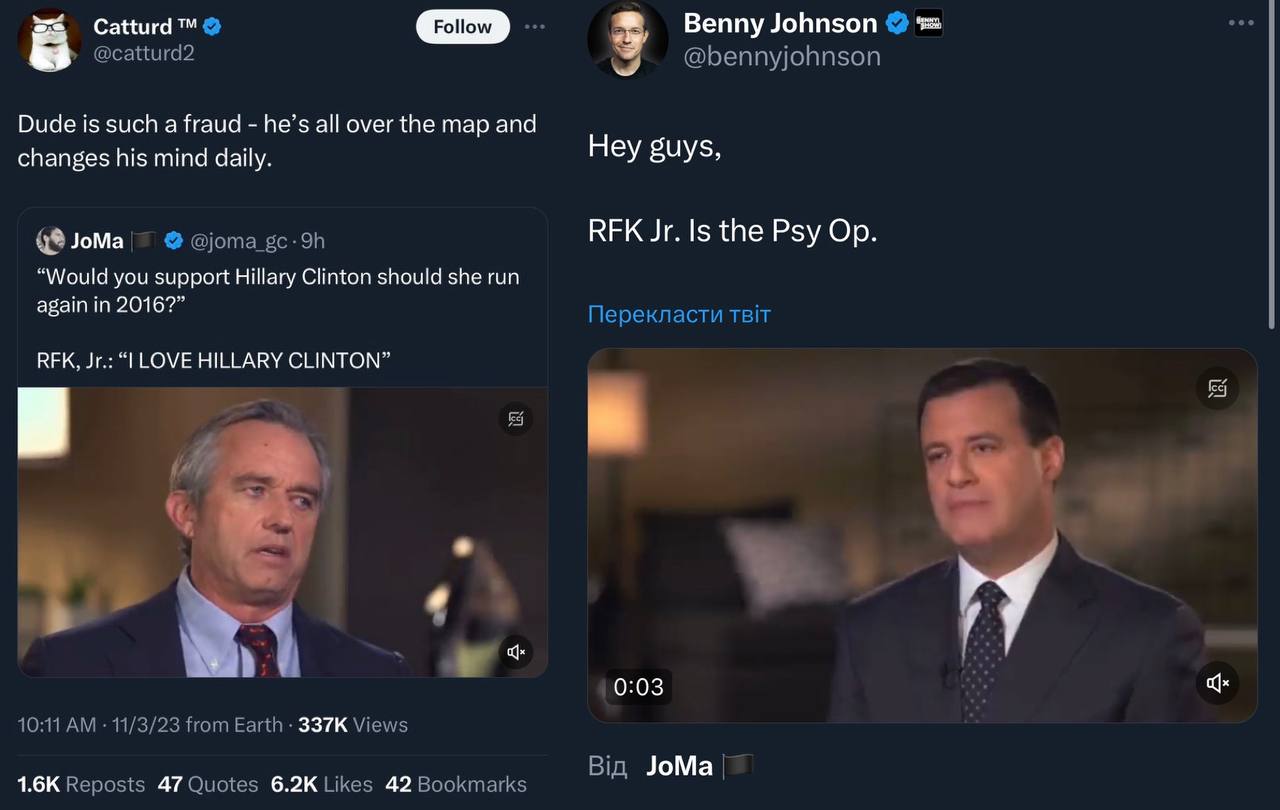Click the Benny Show affiliation badge

coord(929,23)
